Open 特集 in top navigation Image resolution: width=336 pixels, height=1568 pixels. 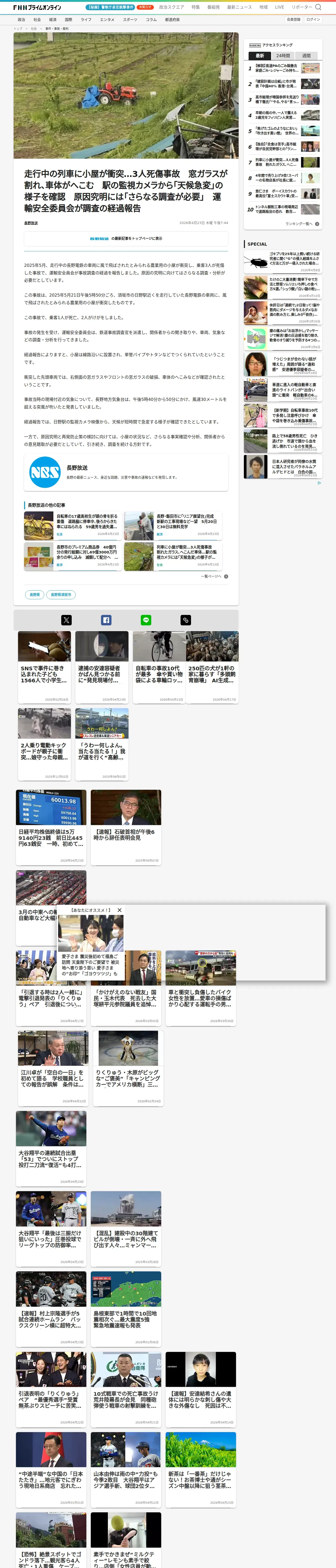click(196, 7)
